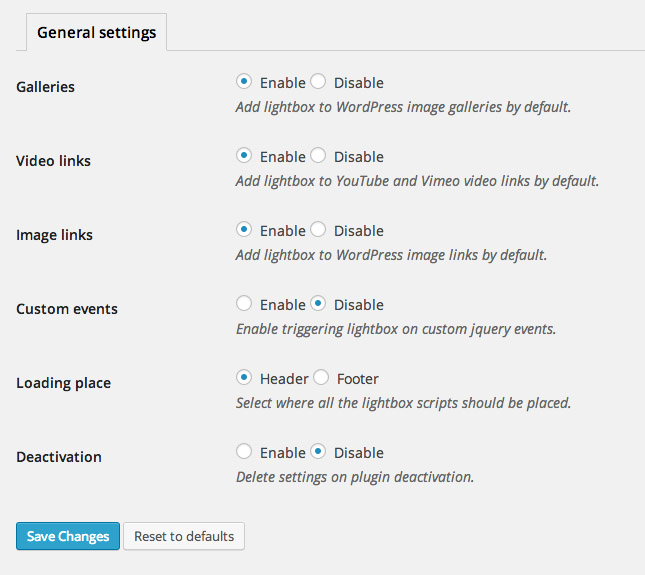Select Disable radio for Galleries
Image resolution: width=645 pixels, height=575 pixels.
(x=318, y=81)
